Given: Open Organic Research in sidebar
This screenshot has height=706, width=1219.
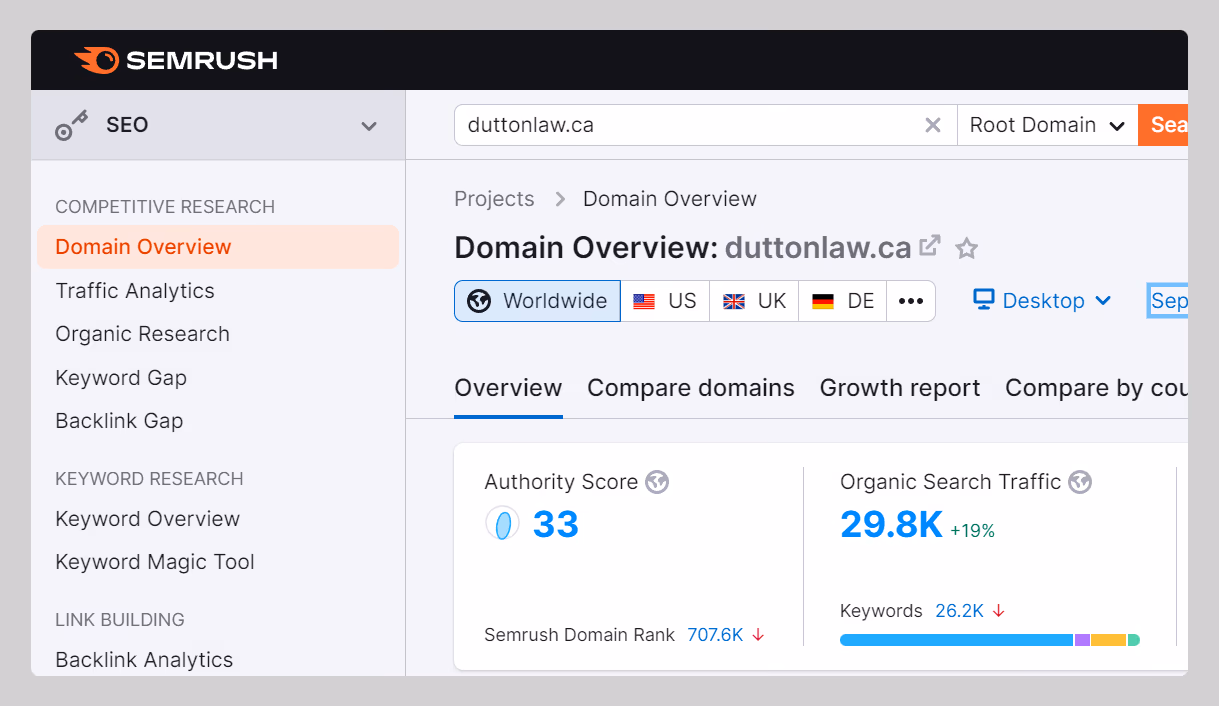Looking at the screenshot, I should coord(142,334).
